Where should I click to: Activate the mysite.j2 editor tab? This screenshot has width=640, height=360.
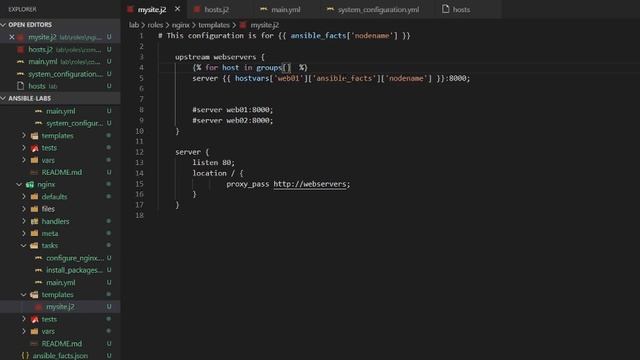[152, 9]
